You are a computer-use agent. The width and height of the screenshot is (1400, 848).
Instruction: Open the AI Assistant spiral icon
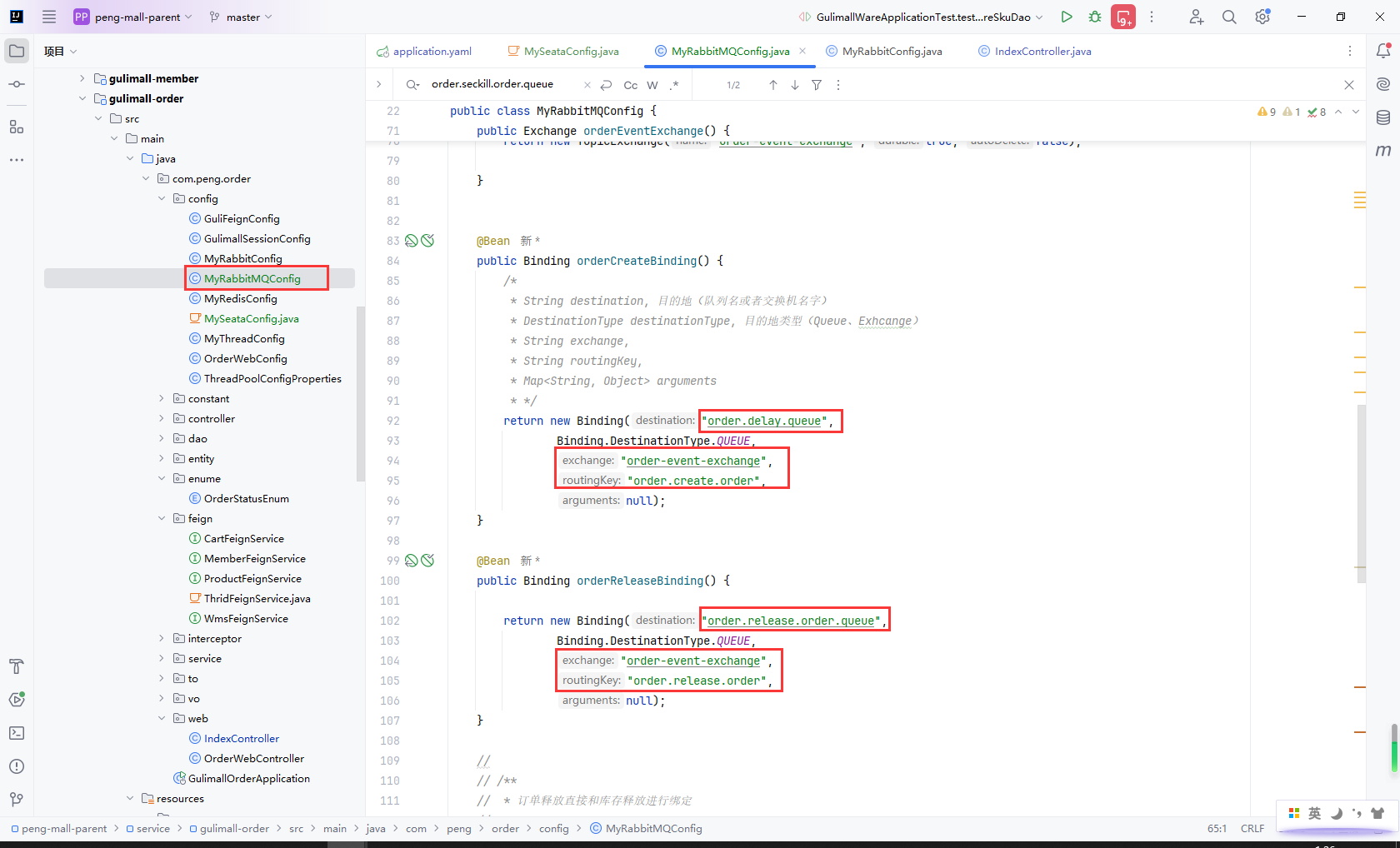(x=1383, y=84)
